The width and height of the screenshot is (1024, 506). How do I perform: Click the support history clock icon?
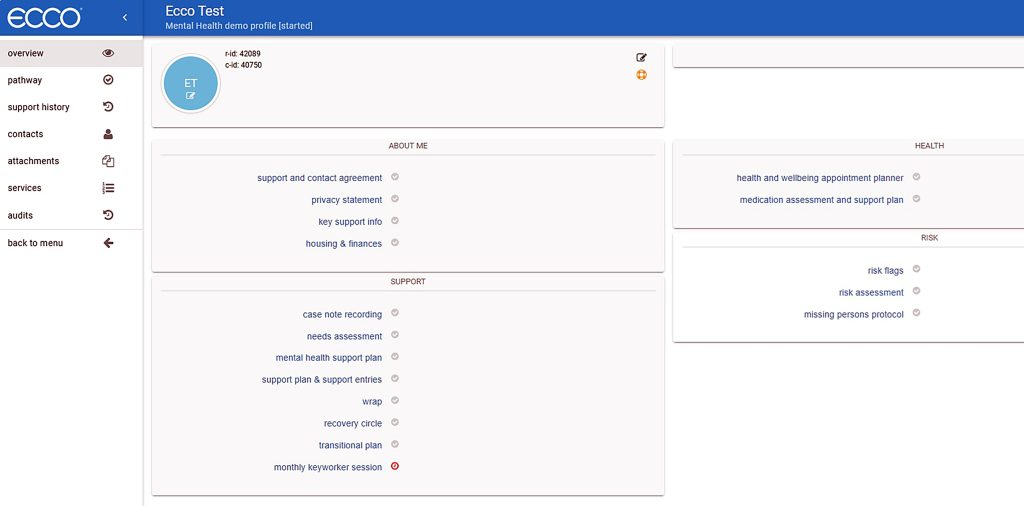click(x=108, y=107)
